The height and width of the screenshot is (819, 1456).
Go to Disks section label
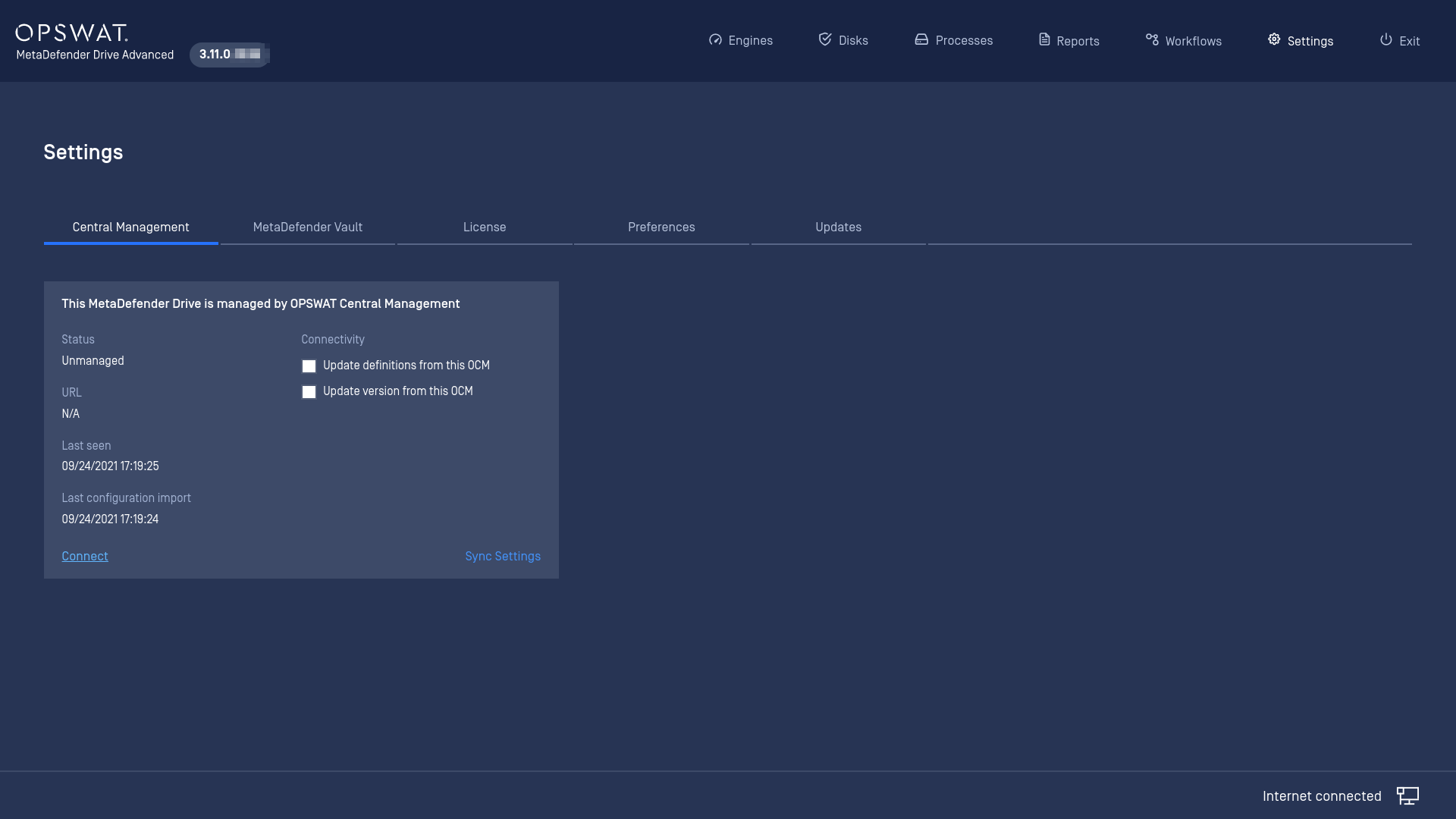[853, 41]
